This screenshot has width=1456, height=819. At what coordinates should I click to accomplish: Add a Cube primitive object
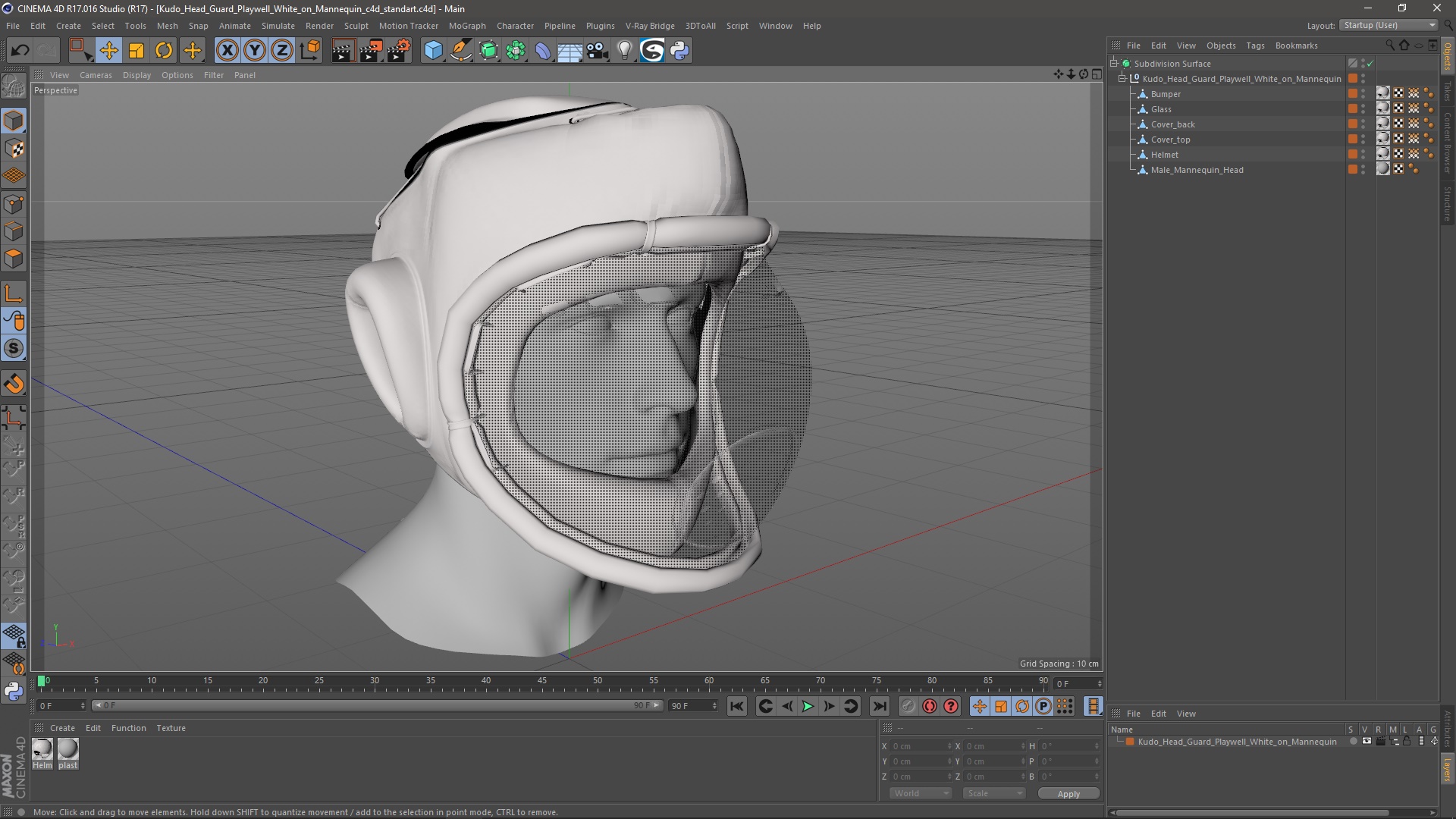[433, 51]
